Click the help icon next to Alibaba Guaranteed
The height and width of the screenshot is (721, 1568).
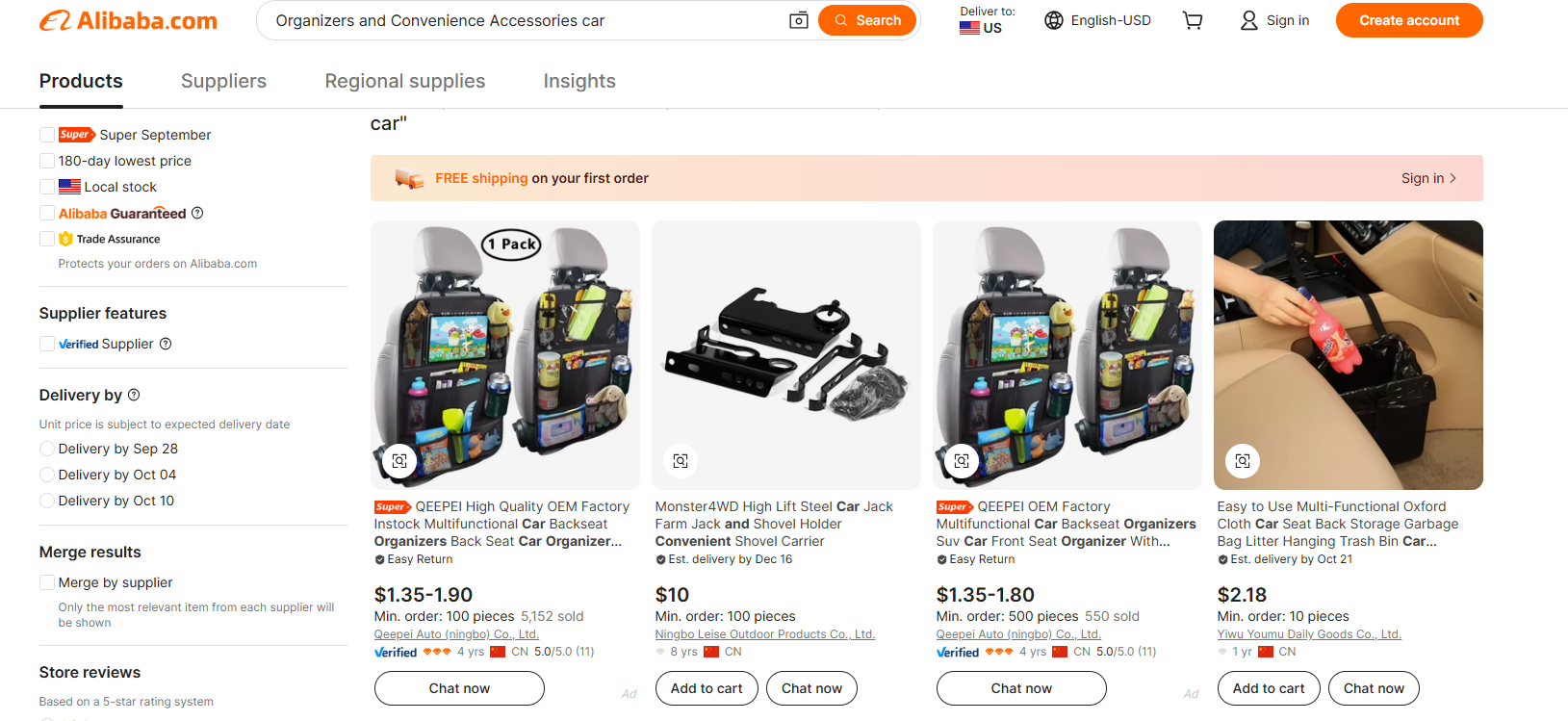197,213
